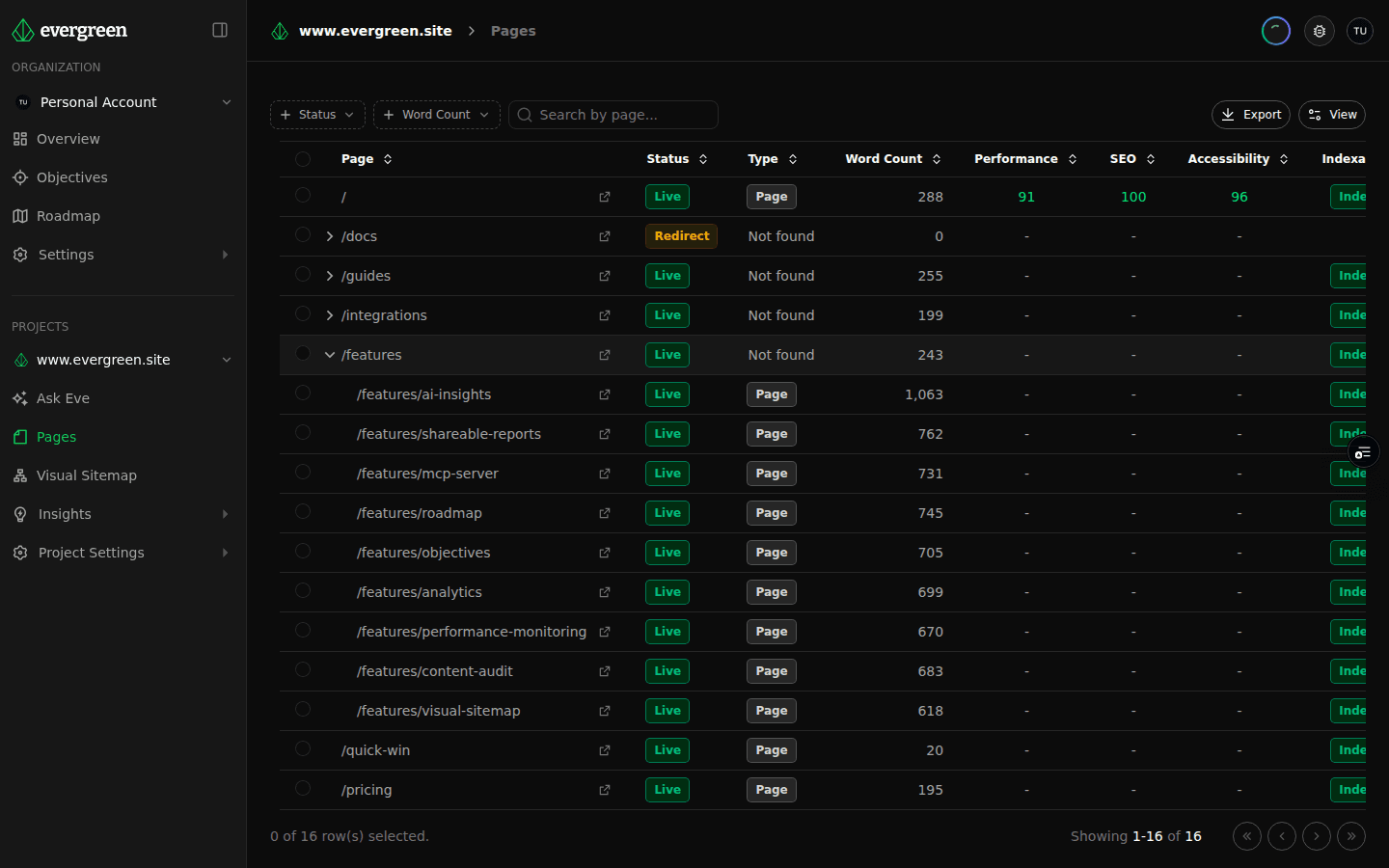Select Visual Sitemap in the sidebar
This screenshot has width=1389, height=868.
pyautogui.click(x=87, y=475)
